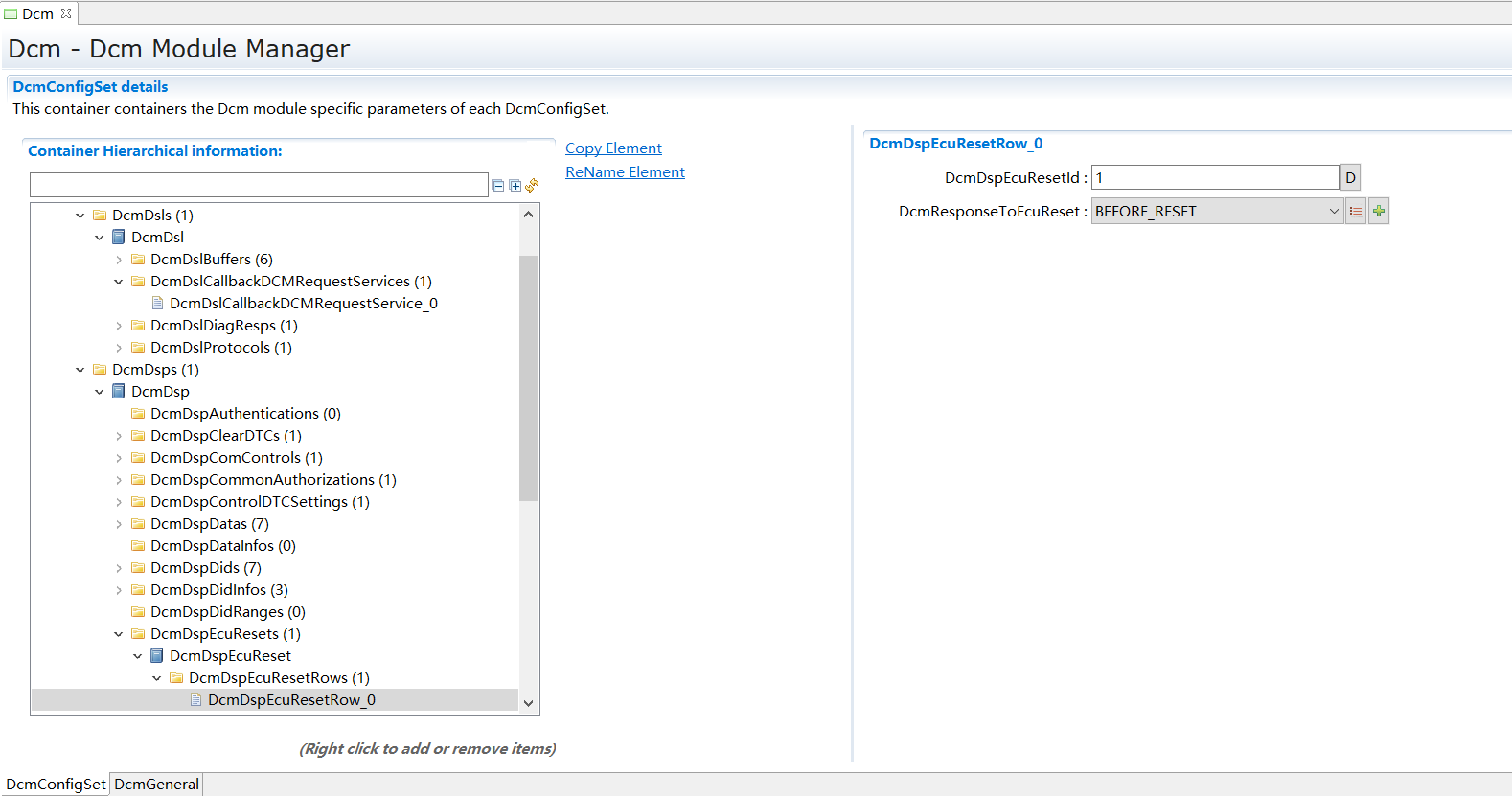Click the DcmDspEcuReset container book icon
Screen dimensions: 1512x796
[x=157, y=656]
